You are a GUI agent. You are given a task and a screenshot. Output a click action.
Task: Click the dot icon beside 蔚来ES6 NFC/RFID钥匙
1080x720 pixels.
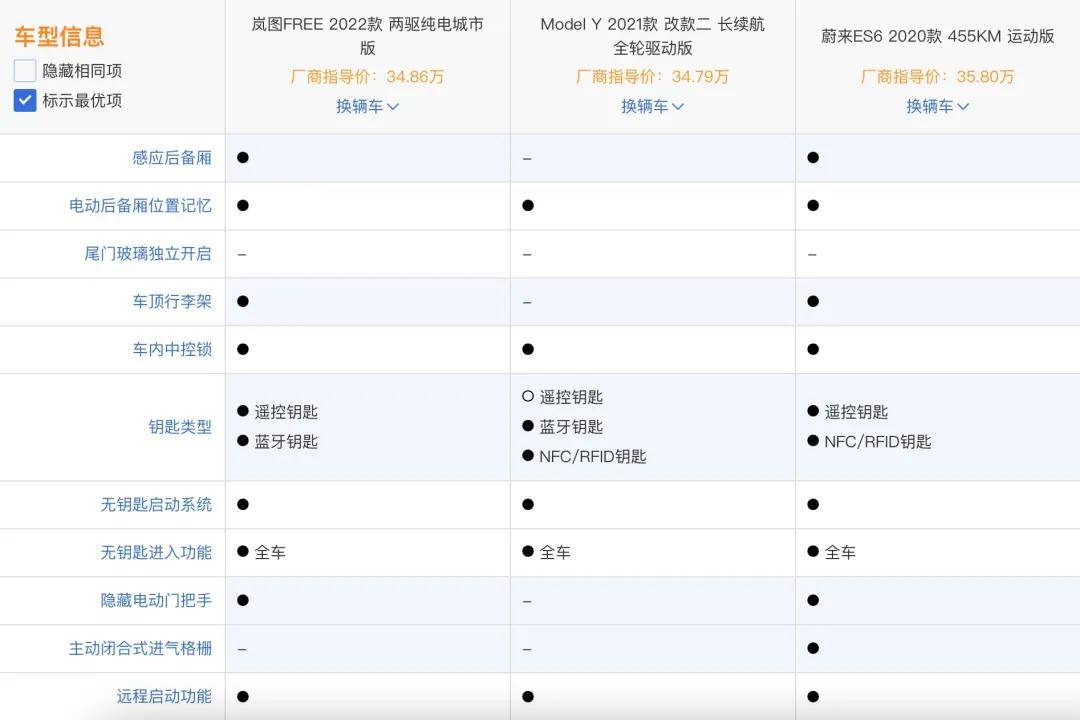(x=813, y=441)
